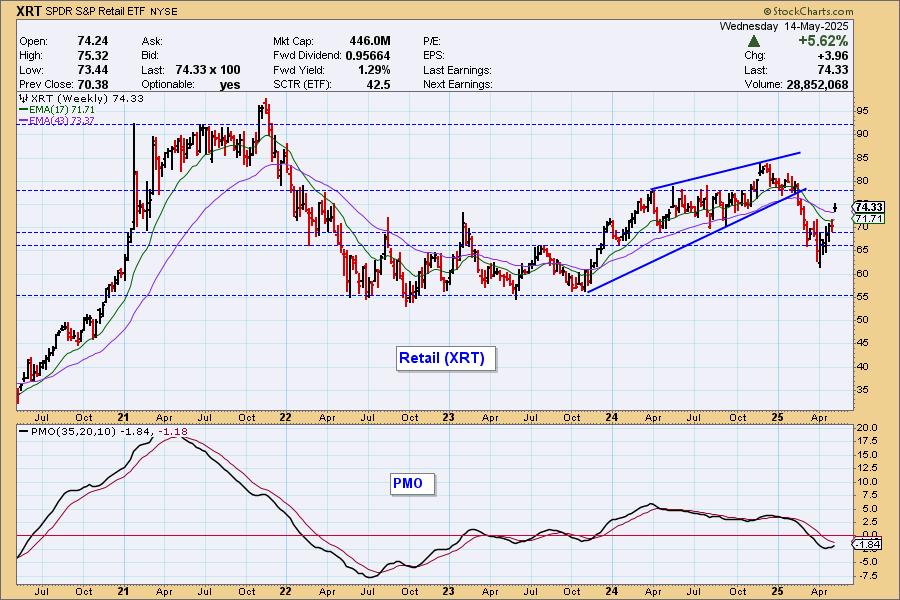Click the Mkt Cap 446.0M value
The height and width of the screenshot is (600, 900).
pos(370,41)
